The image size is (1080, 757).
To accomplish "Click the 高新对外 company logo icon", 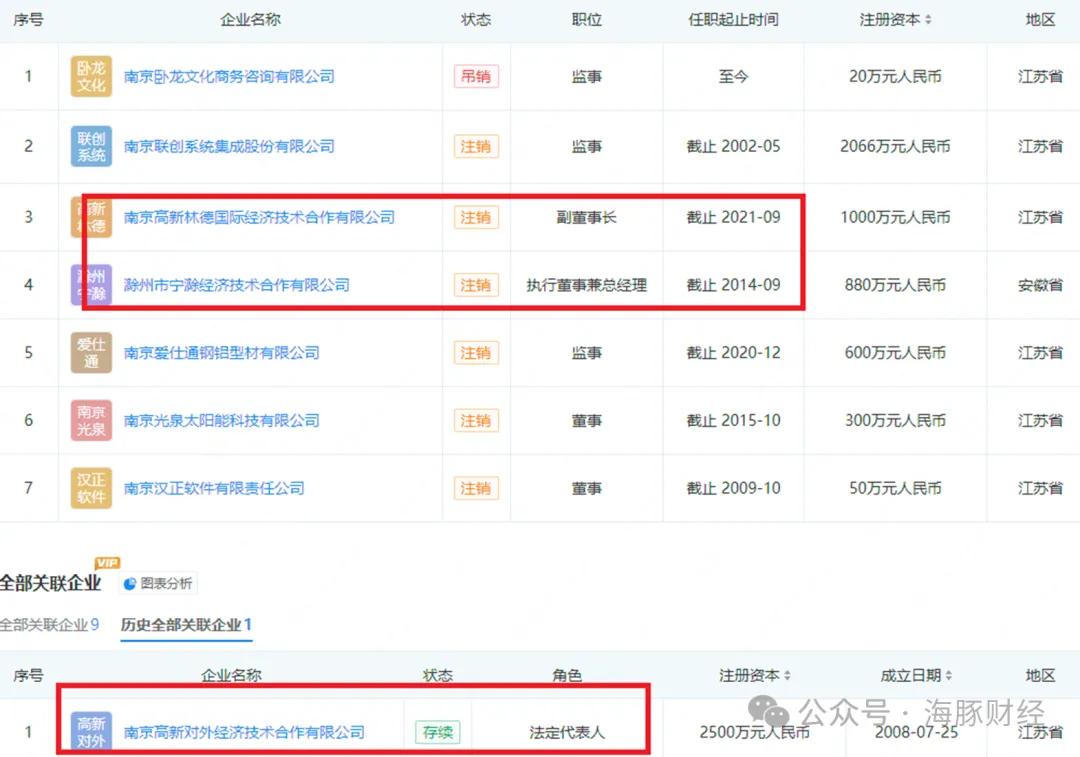I will [x=91, y=732].
